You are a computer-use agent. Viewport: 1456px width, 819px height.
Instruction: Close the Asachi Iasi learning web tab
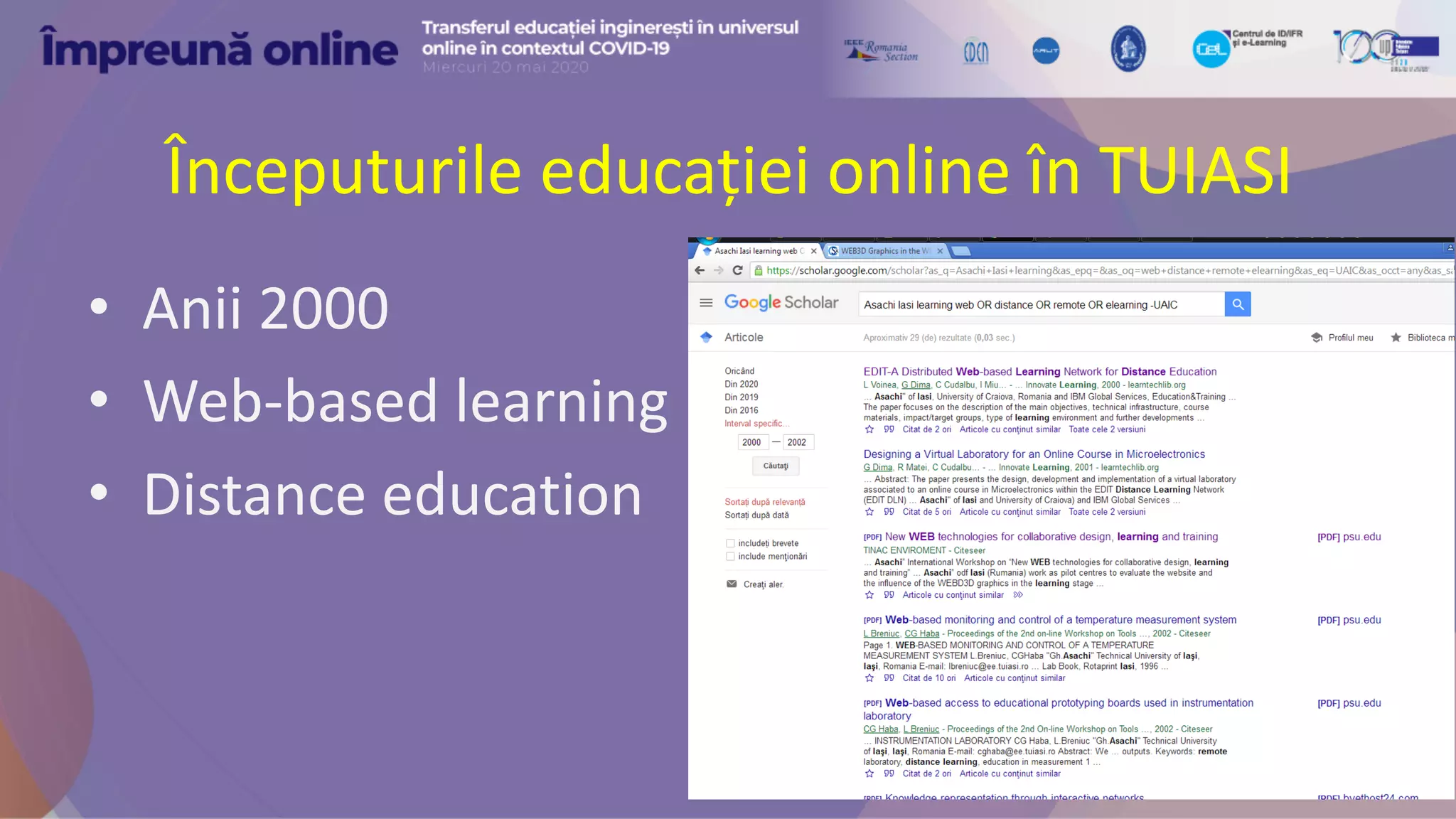814,251
